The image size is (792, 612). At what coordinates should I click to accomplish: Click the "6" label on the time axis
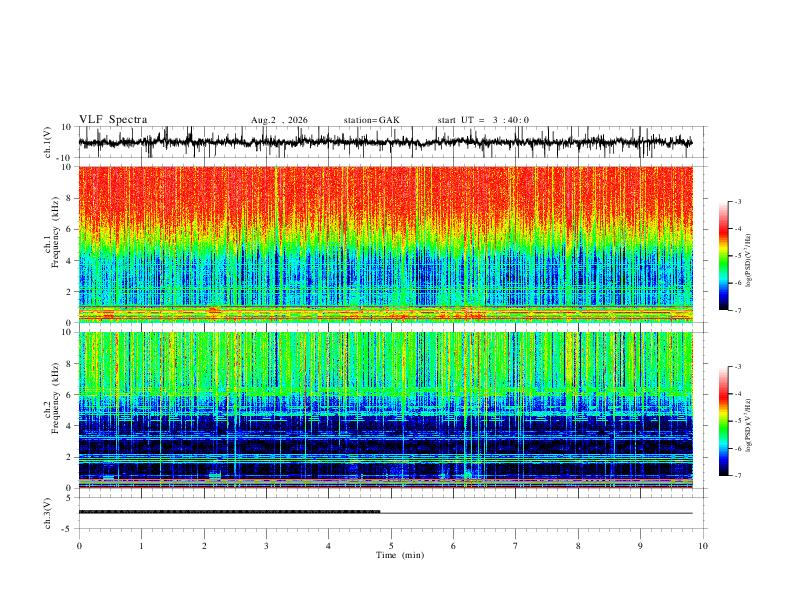(454, 546)
